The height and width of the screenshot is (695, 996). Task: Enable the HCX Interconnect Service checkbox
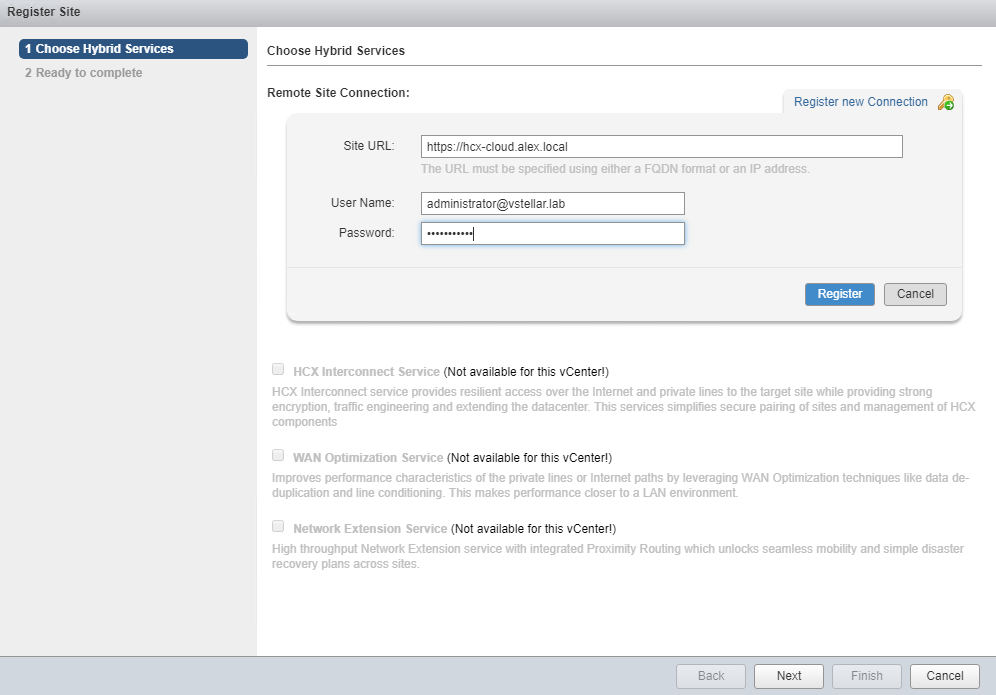(x=278, y=369)
